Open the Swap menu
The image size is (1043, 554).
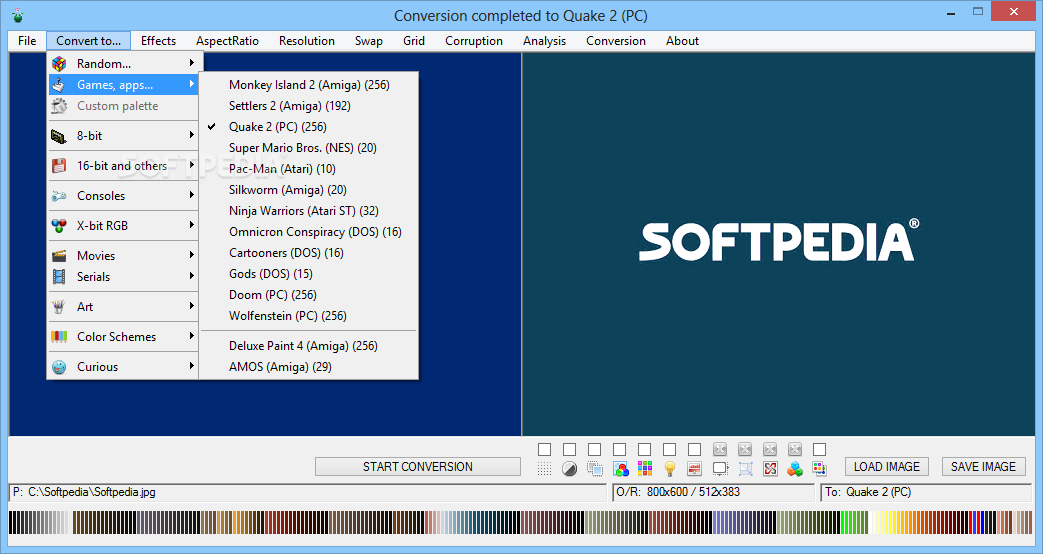369,41
